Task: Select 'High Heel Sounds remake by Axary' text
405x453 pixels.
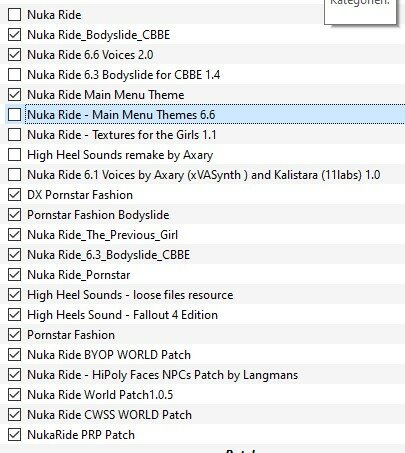Action: click(x=120, y=155)
